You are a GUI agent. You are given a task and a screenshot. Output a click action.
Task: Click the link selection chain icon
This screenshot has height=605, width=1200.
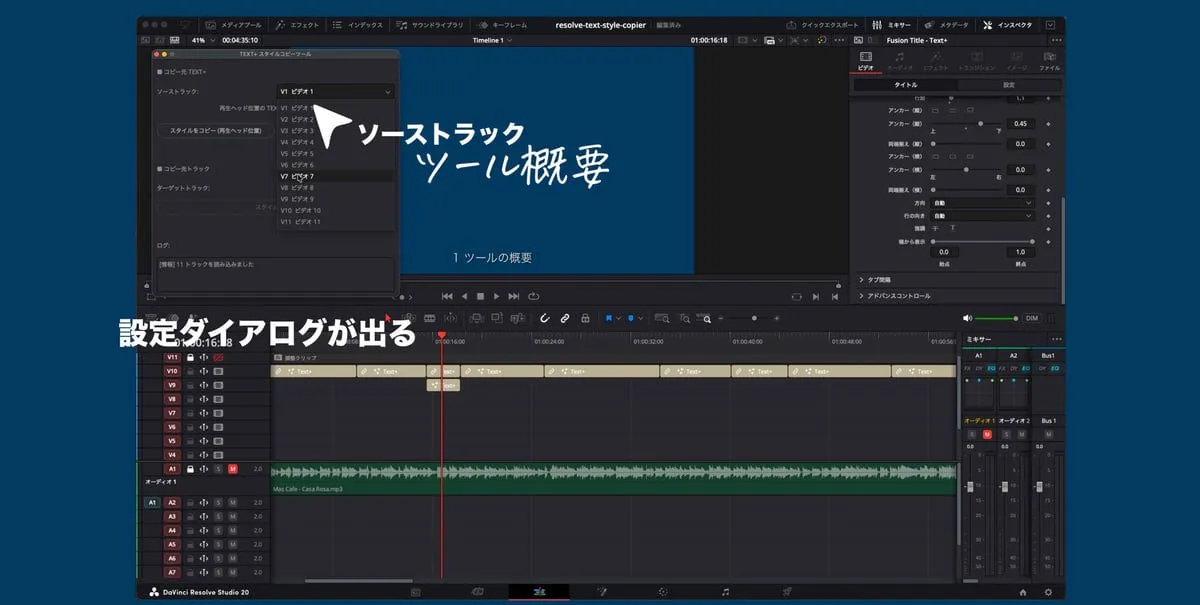[565, 318]
